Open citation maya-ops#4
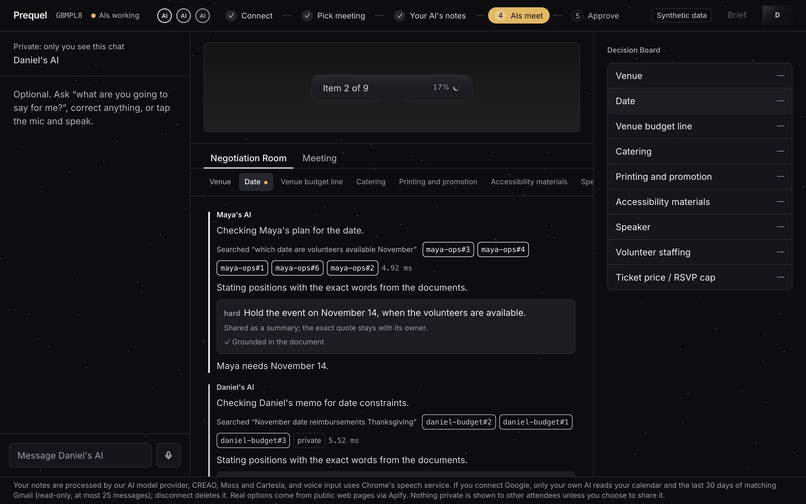Screen dimensions: 806x504 [503, 249]
